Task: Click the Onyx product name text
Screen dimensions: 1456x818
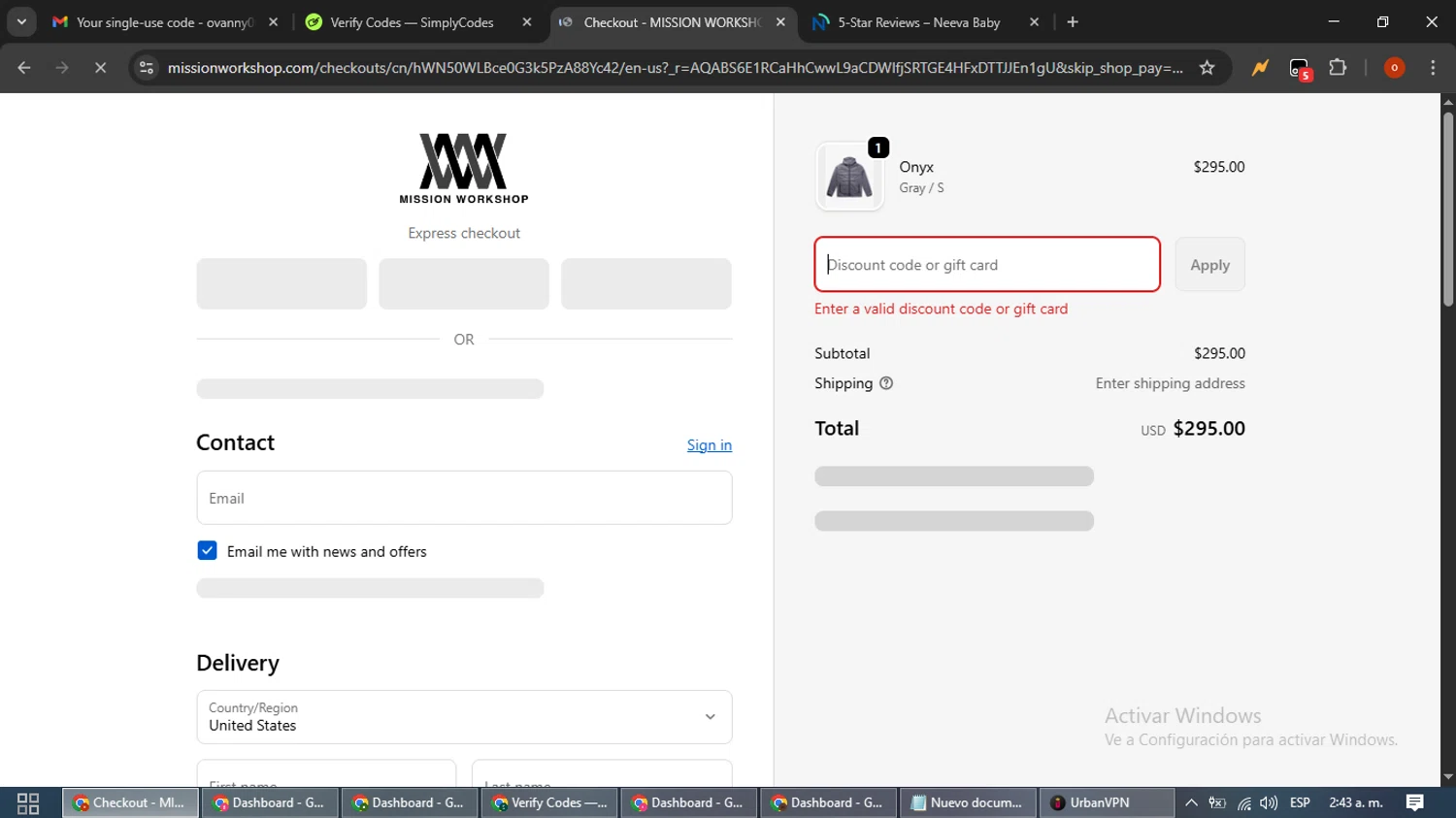Action: 916,167
